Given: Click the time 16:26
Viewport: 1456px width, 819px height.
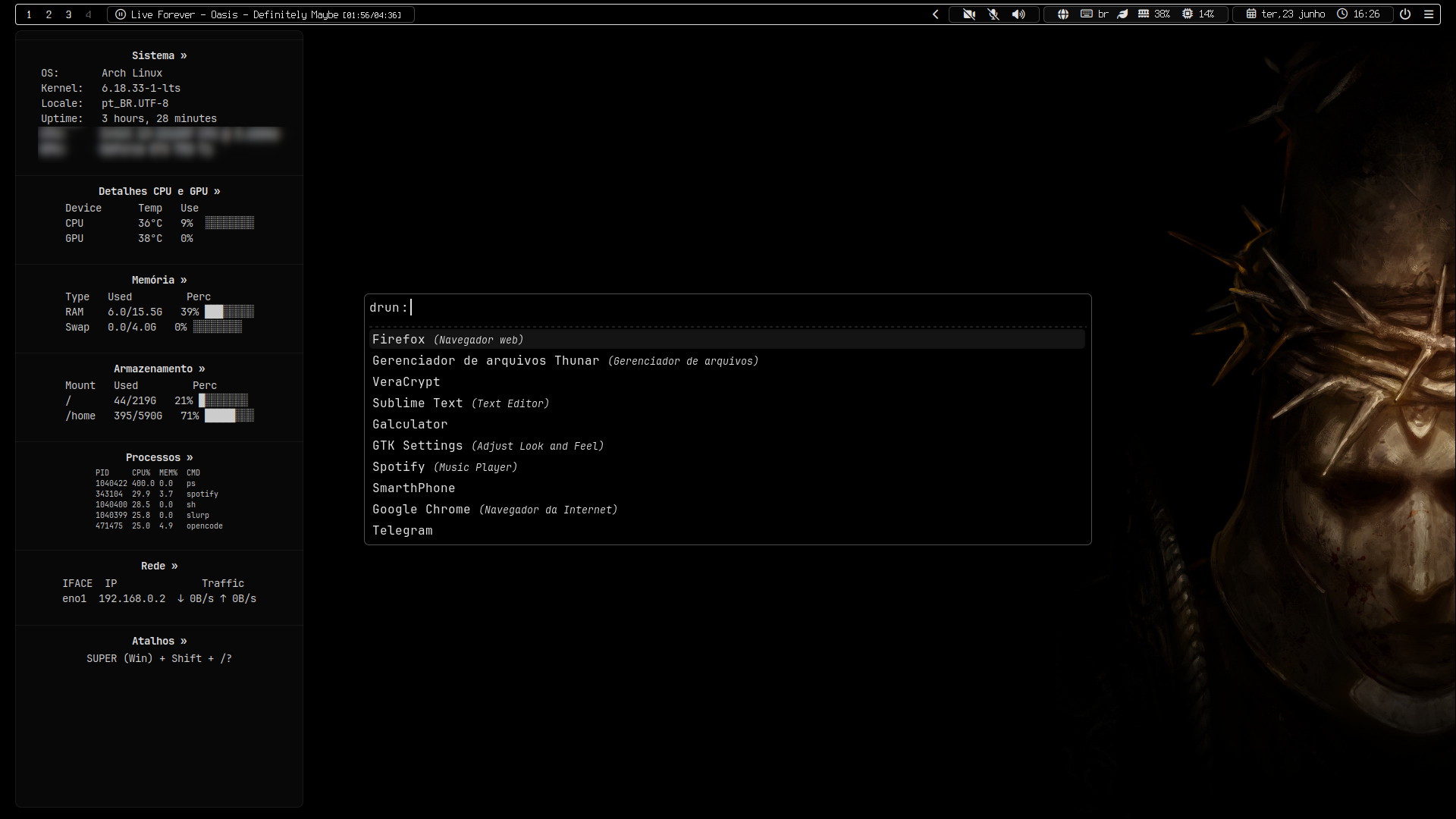Looking at the screenshot, I should (x=1367, y=14).
